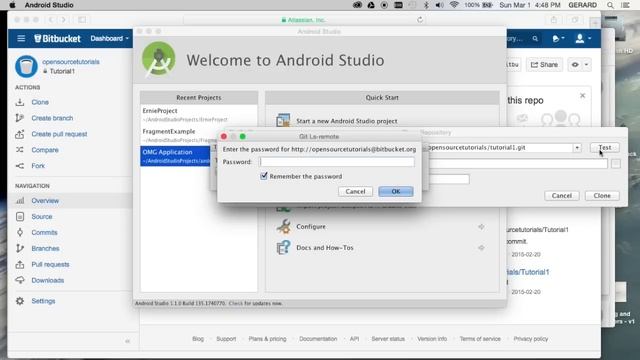This screenshot has width=640, height=360.
Task: Confirm with OK in password dialog
Action: click(396, 191)
